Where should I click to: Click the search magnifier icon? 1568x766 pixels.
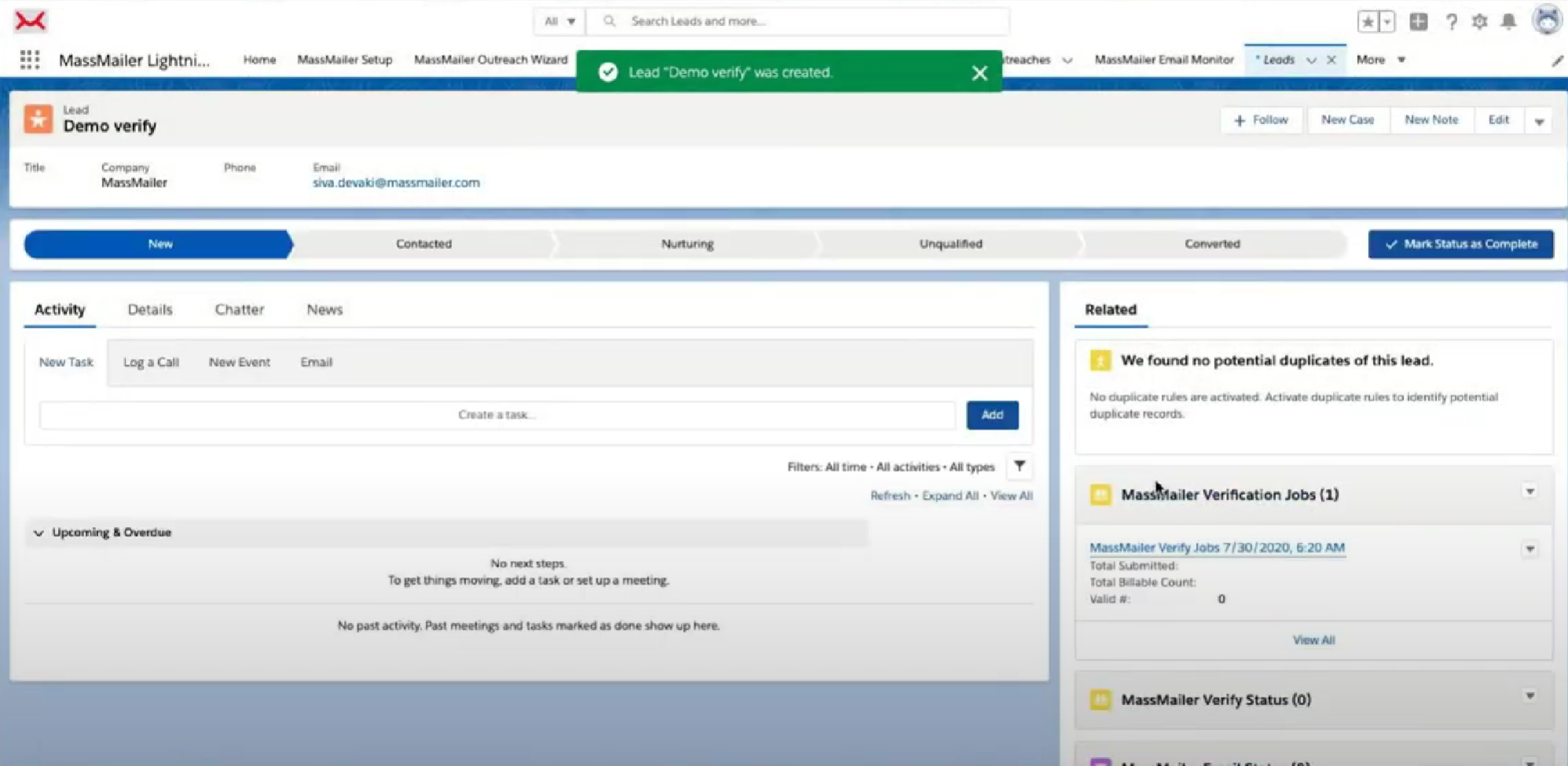coord(609,21)
